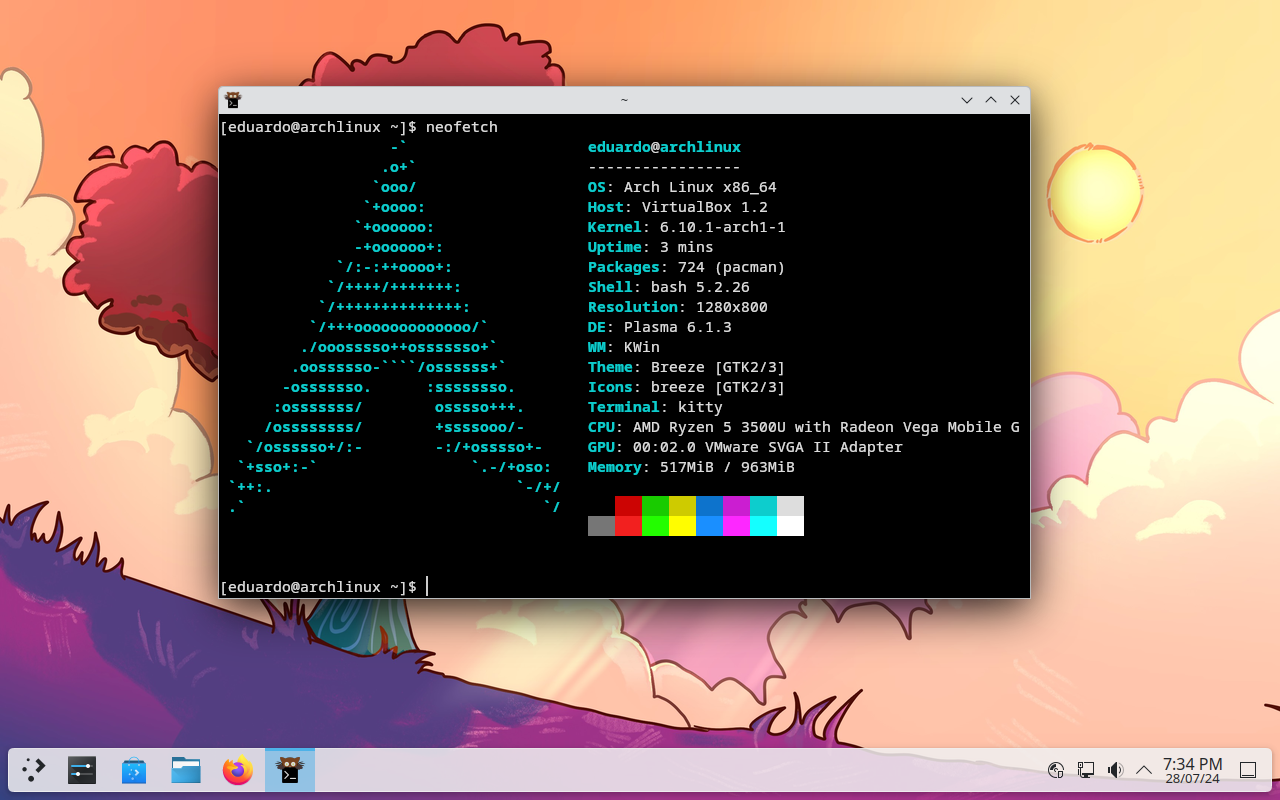
Task: Open the kitty window menu icon in titlebar
Action: 233,100
